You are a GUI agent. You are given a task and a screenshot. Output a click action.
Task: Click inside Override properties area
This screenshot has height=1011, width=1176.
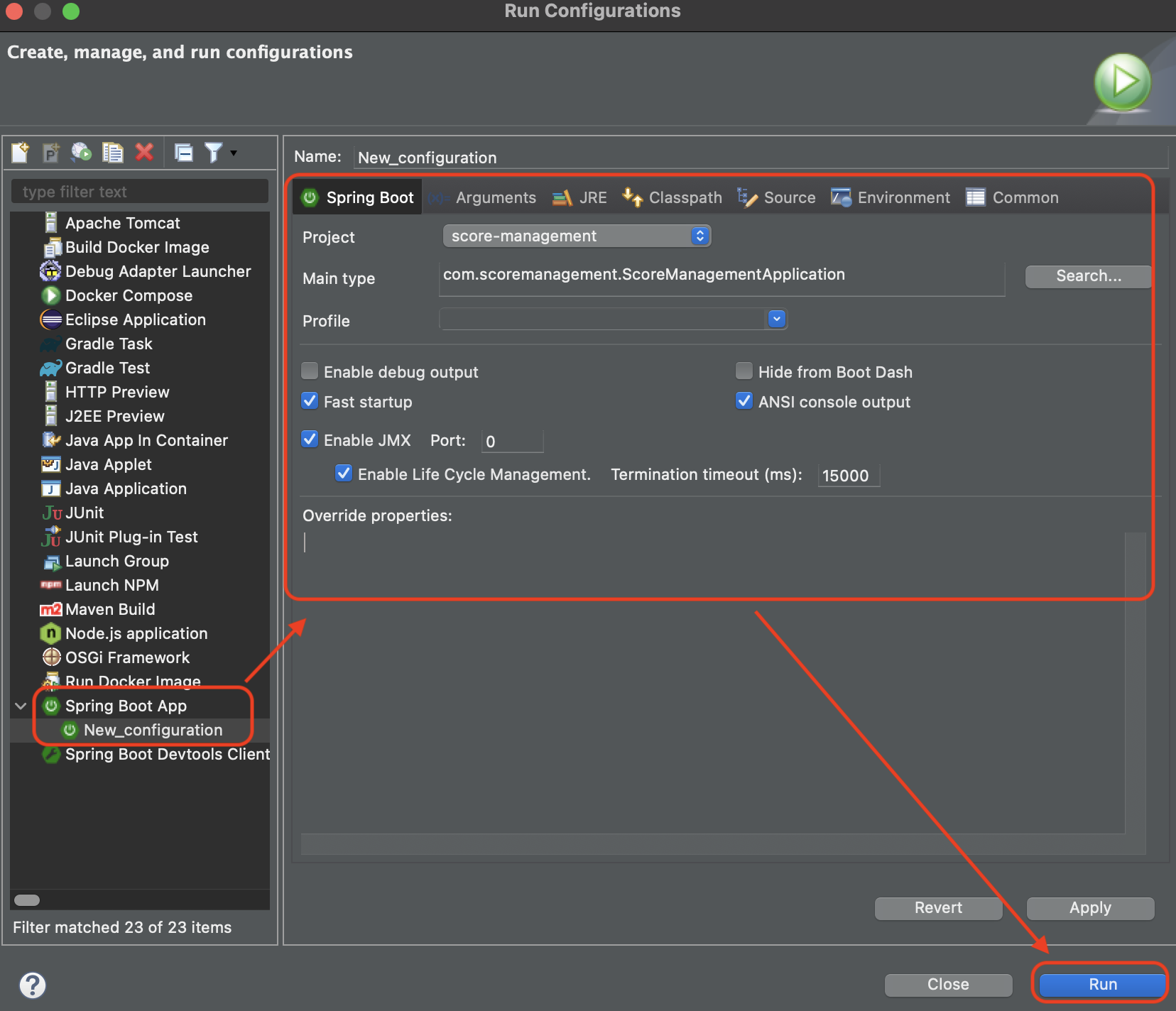pyautogui.click(x=712, y=682)
